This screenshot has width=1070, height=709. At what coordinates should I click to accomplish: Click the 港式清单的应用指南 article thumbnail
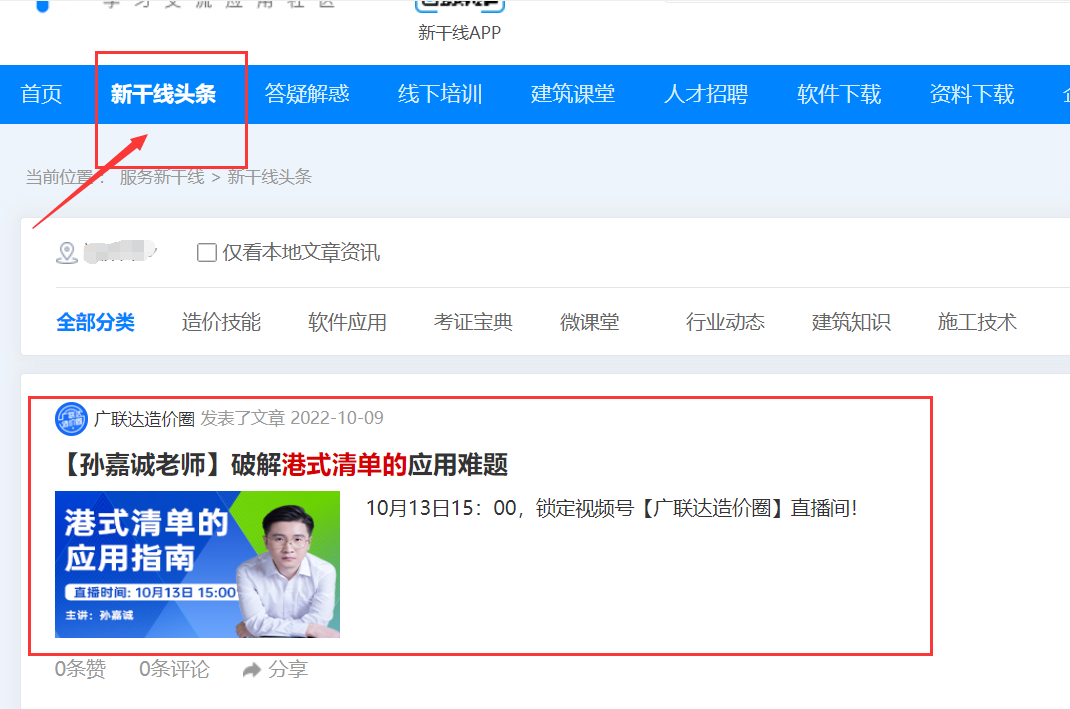[x=197, y=564]
